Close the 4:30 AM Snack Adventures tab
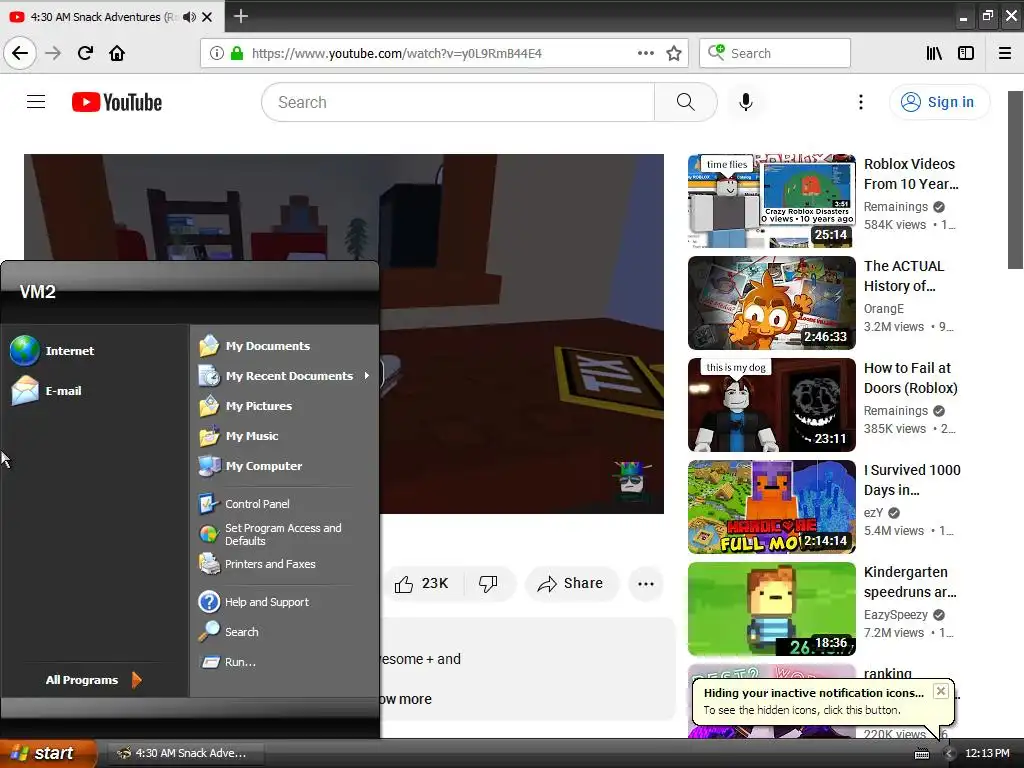1024x768 pixels. (207, 17)
